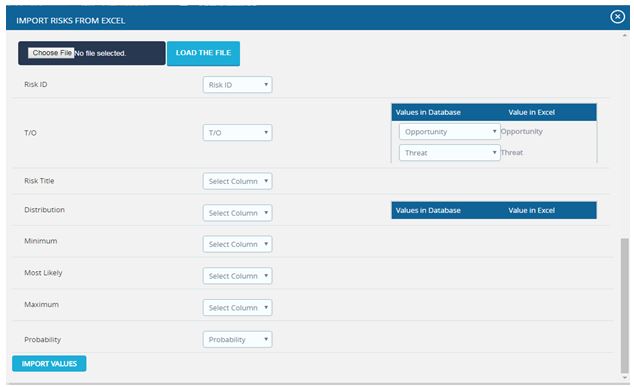
Task: Click the Load The File button
Action: pos(203,53)
